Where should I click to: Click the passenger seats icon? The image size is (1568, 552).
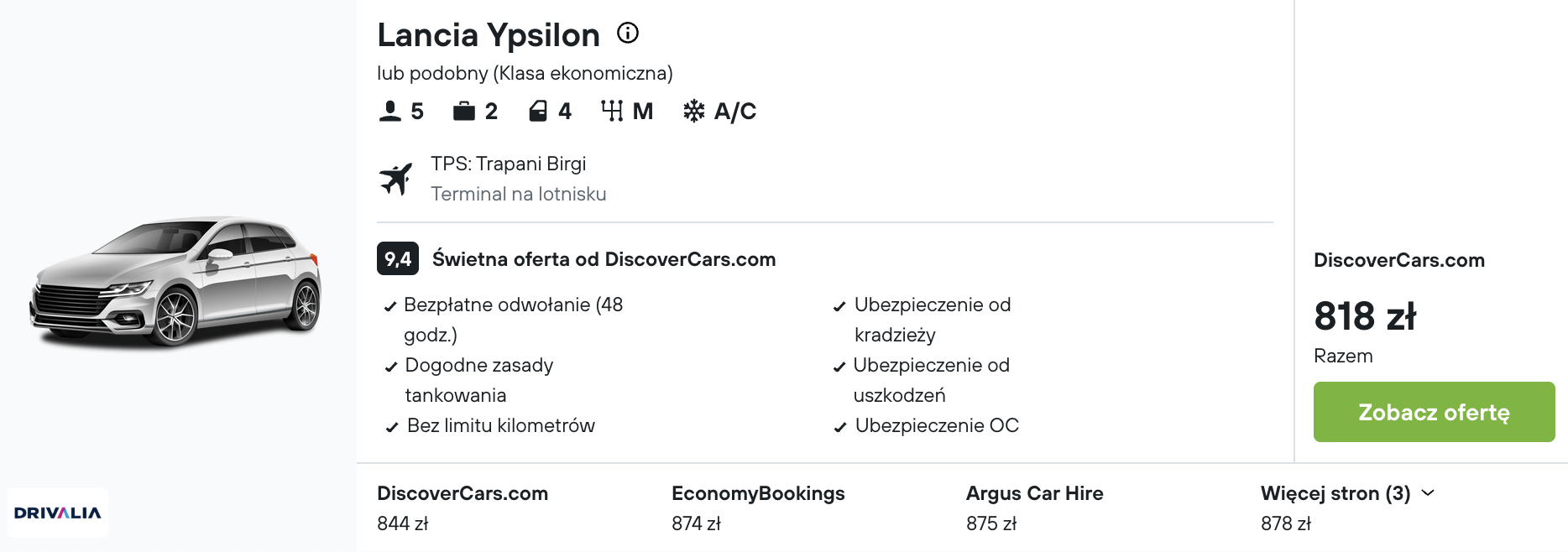(390, 111)
